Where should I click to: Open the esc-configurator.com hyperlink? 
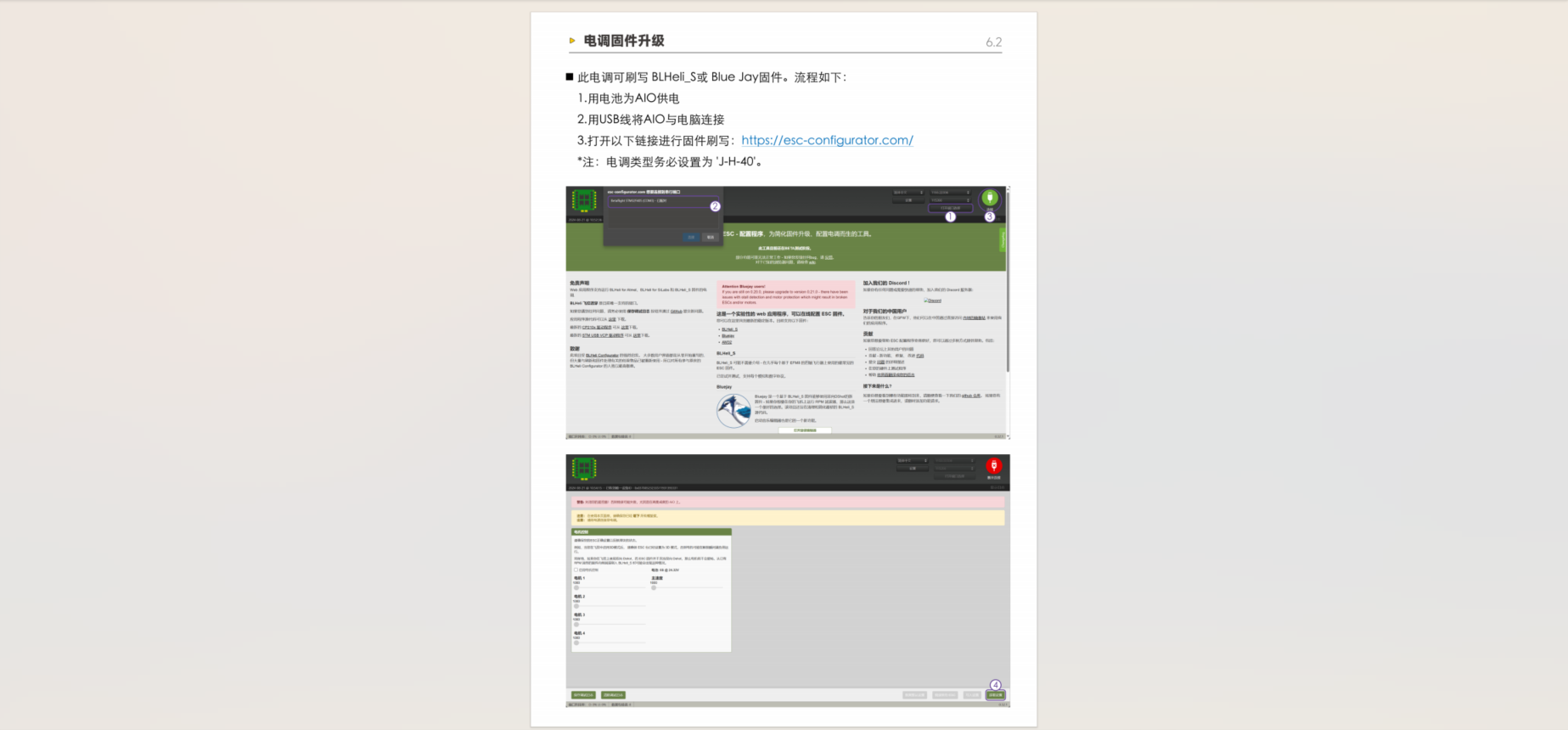coord(826,140)
